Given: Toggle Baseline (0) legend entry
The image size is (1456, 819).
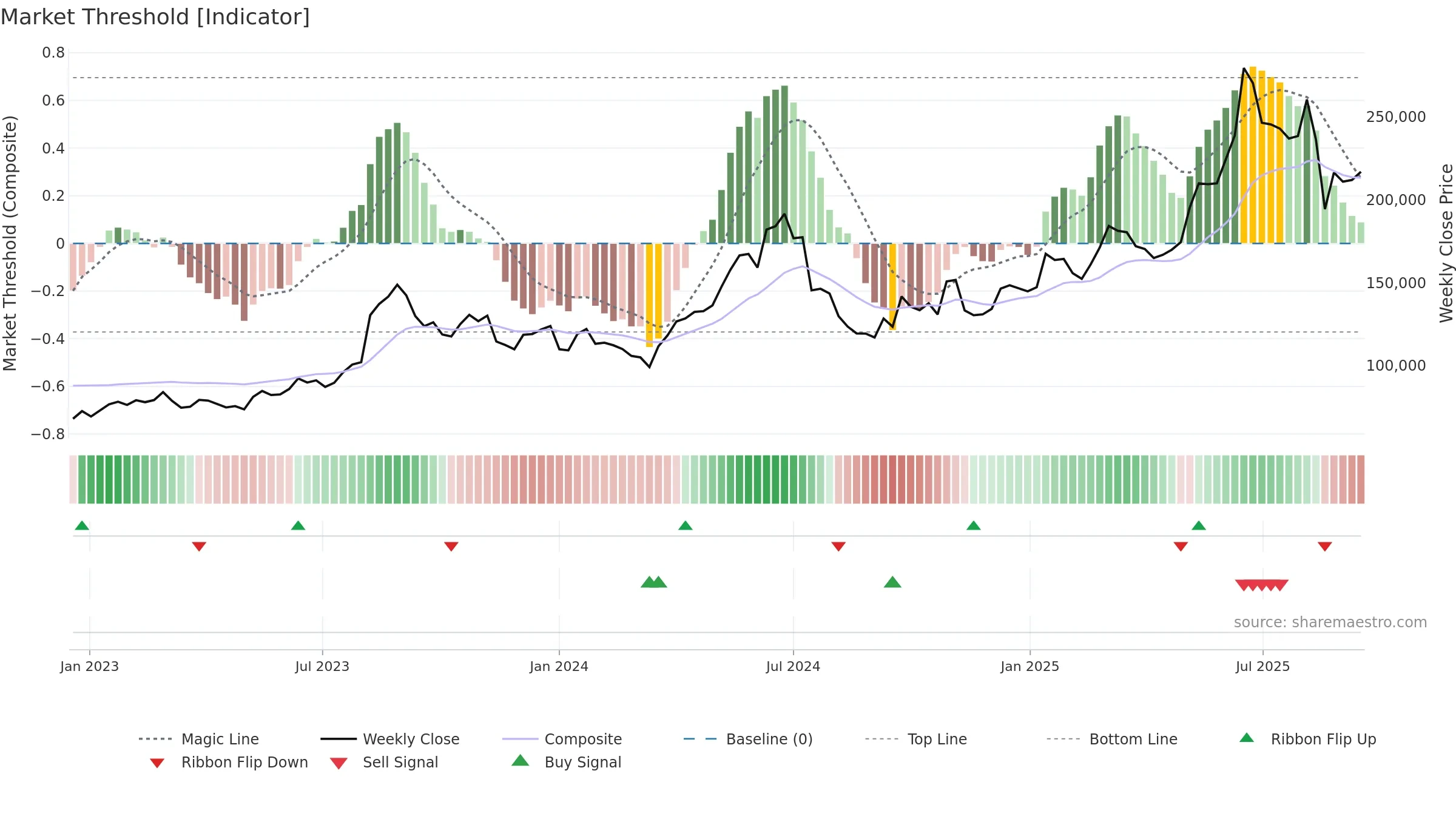Looking at the screenshot, I should pos(747,739).
